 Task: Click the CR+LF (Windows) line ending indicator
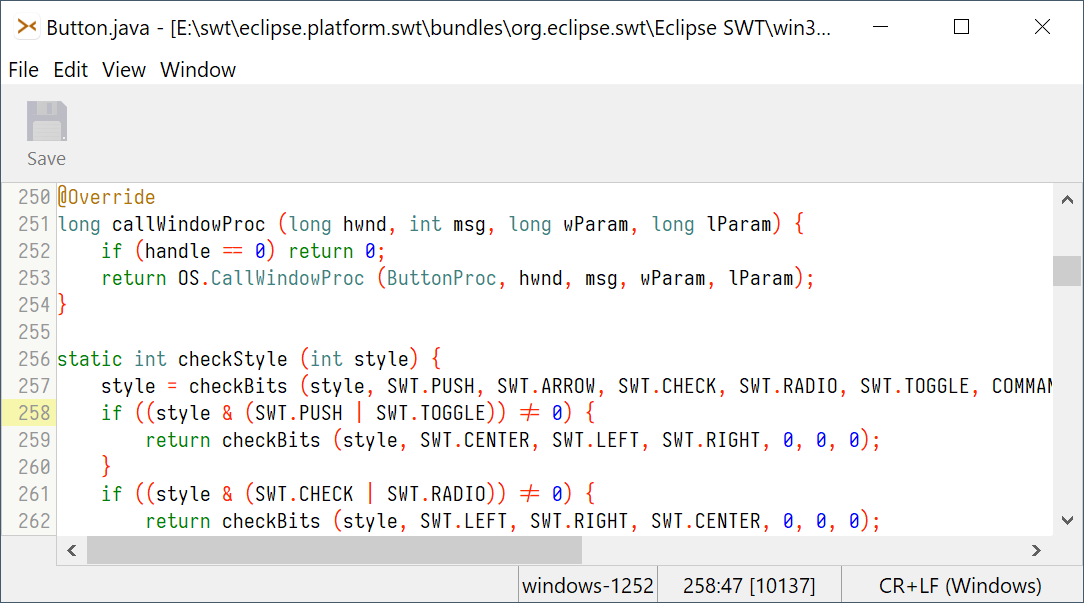(x=962, y=584)
